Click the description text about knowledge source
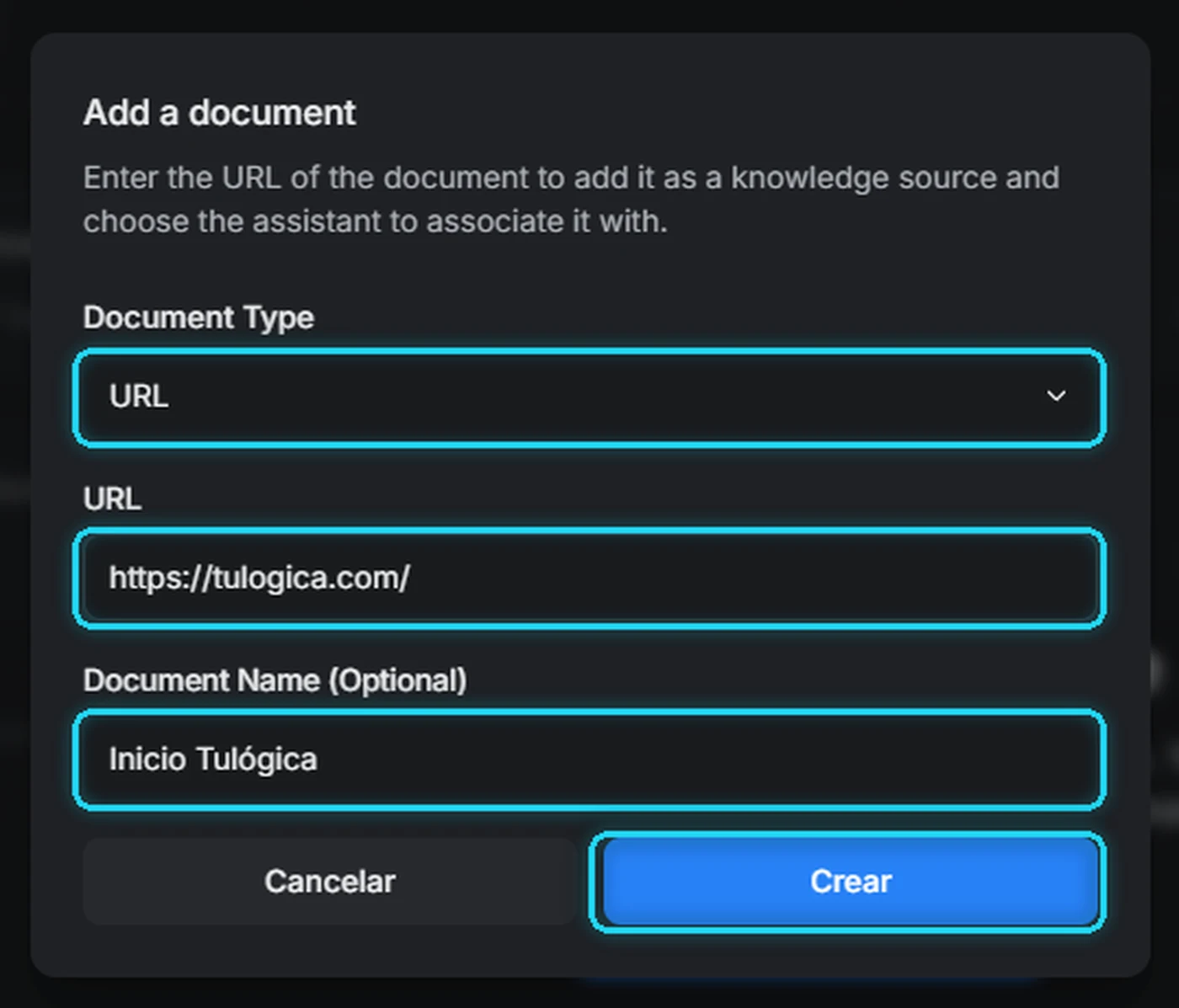The image size is (1179, 1008). [x=571, y=200]
